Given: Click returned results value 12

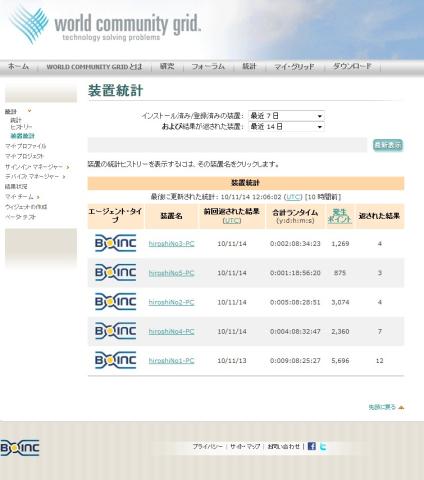Looking at the screenshot, I should pos(380,361).
